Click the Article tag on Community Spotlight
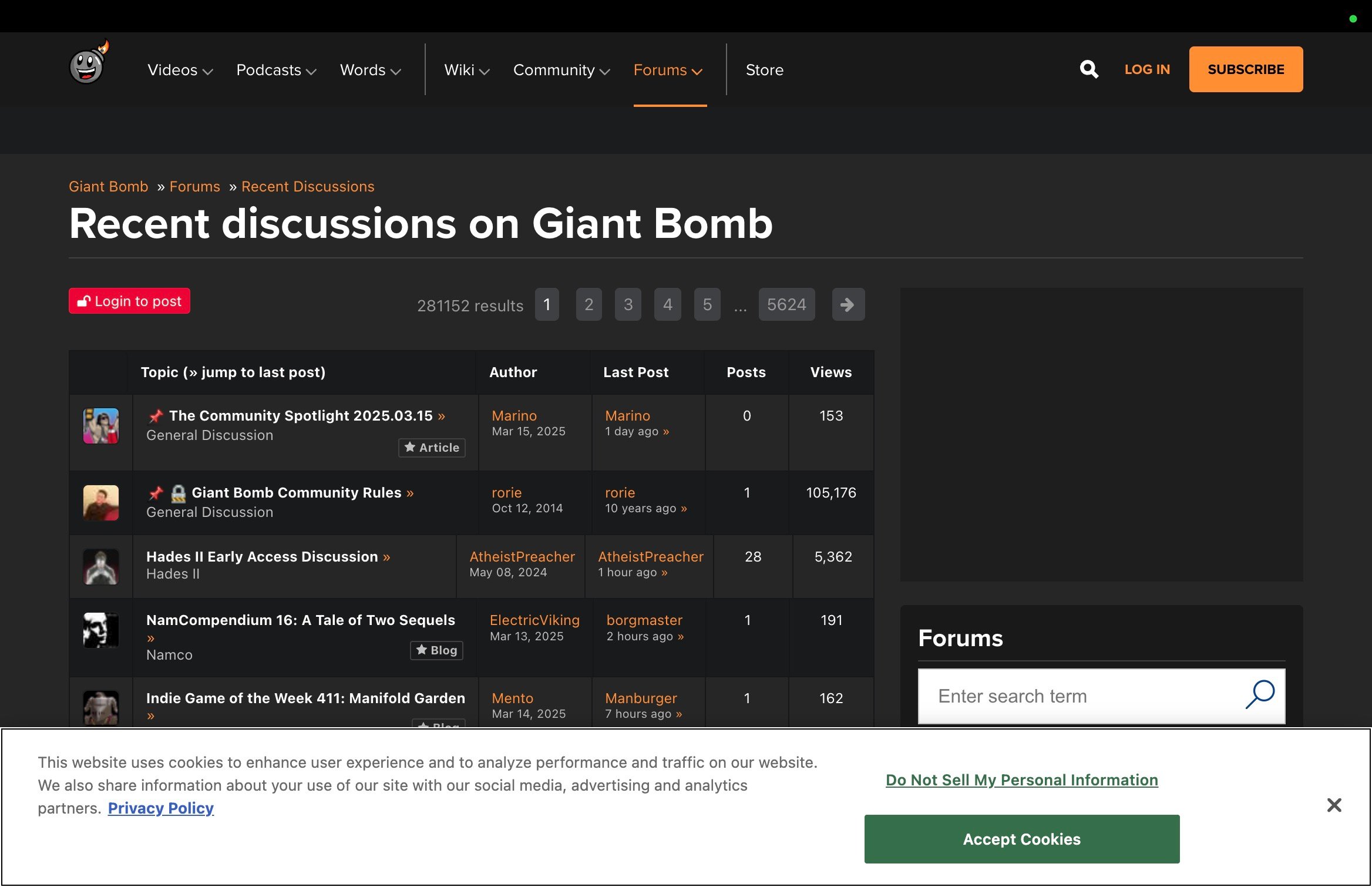Screen dimensions: 1372x887 point(432,448)
